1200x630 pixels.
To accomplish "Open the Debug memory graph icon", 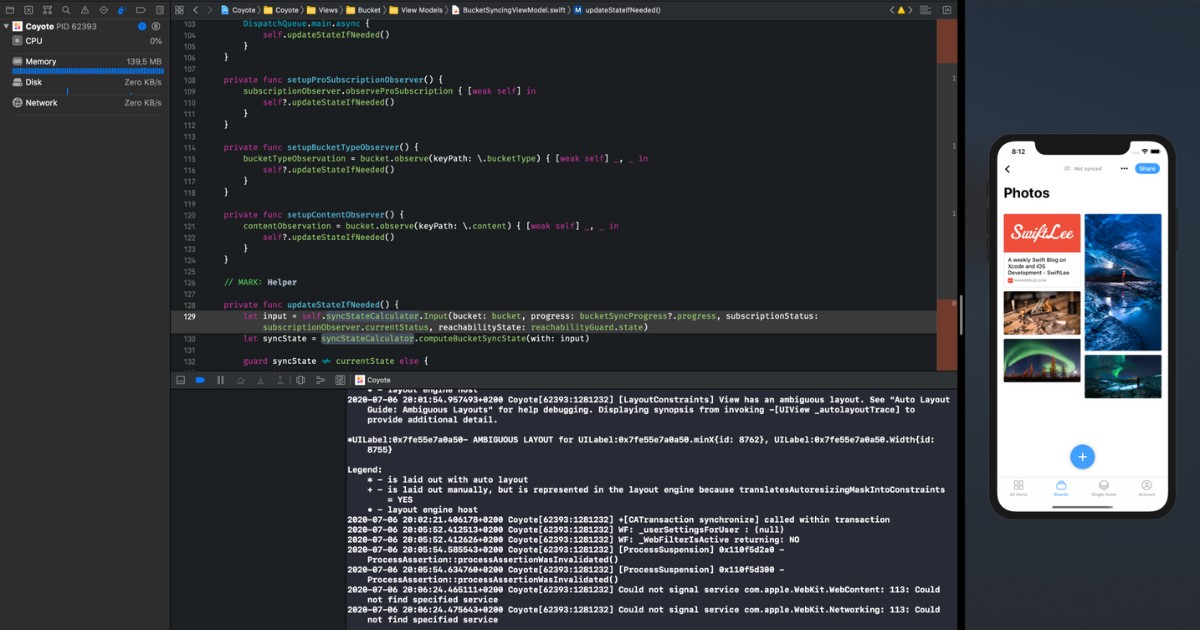I will [322, 379].
